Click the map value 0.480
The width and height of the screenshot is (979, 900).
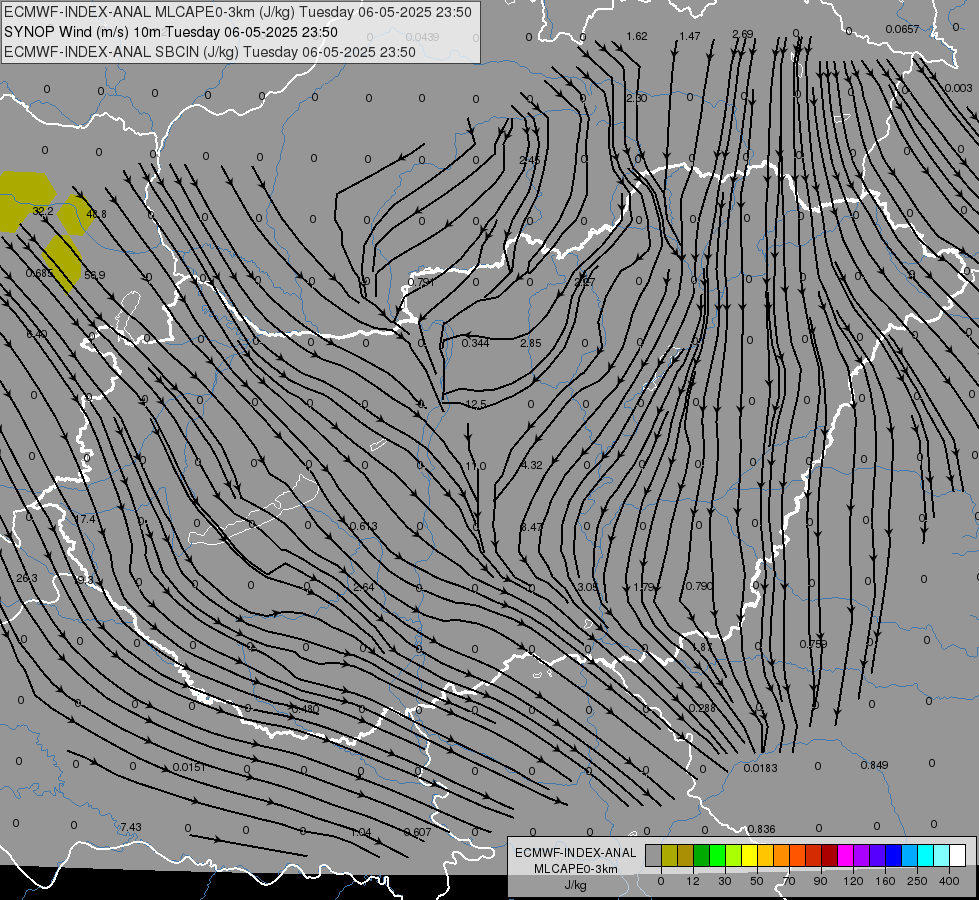coord(305,709)
